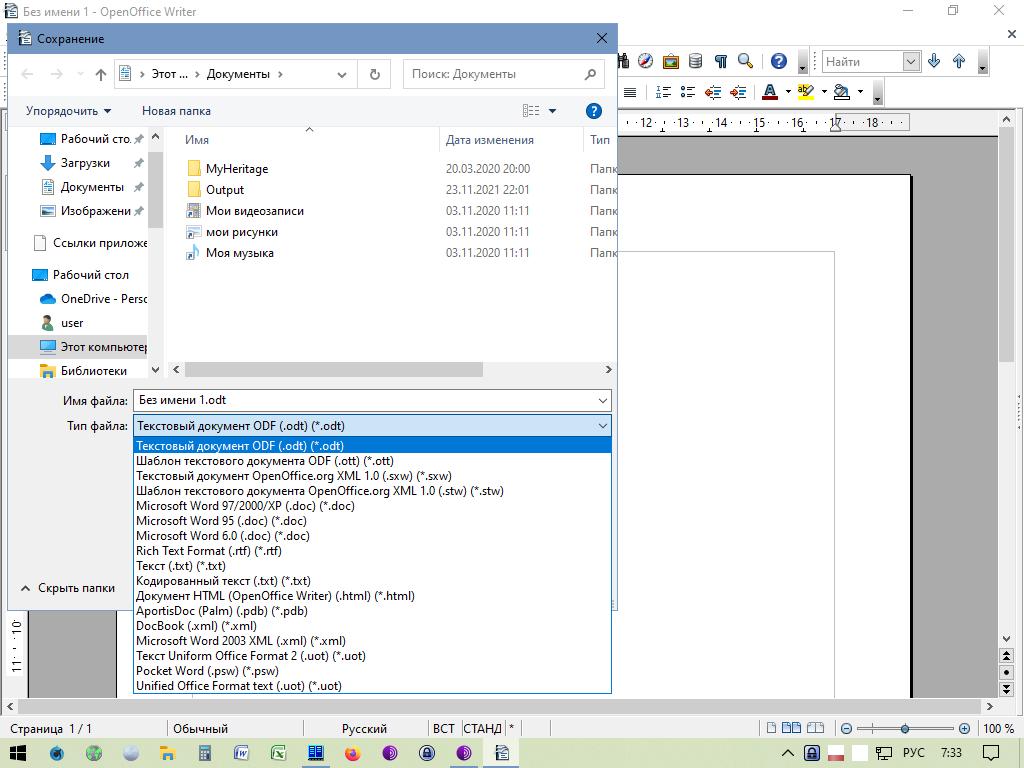This screenshot has width=1024, height=768.
Task: Collapse the Тип файла combo box
Action: [x=602, y=426]
